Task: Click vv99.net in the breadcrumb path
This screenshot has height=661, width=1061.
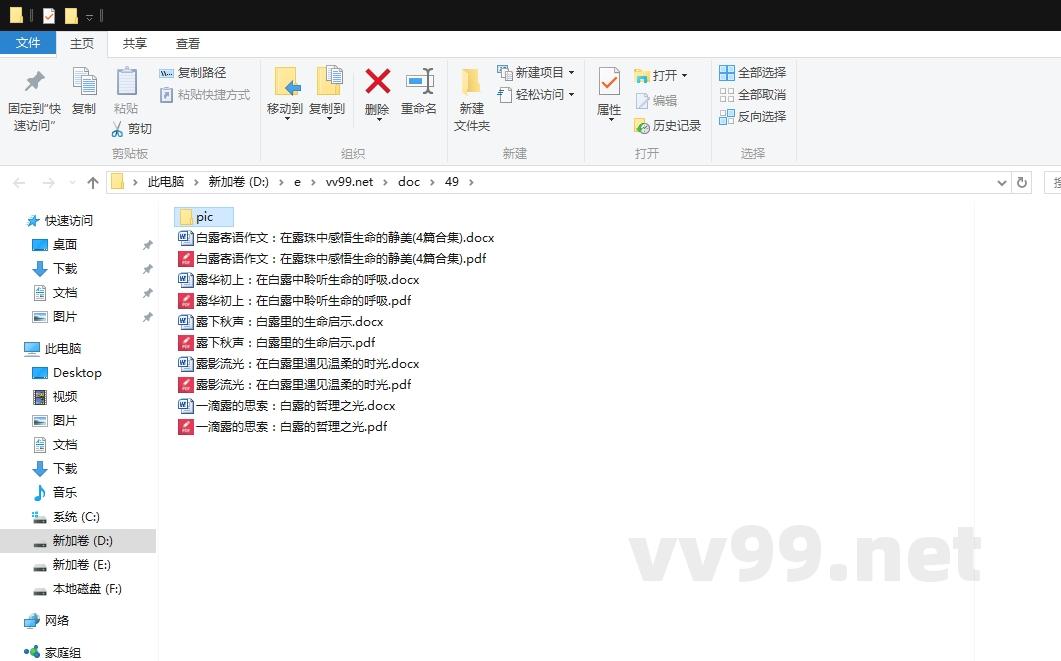Action: coord(350,182)
